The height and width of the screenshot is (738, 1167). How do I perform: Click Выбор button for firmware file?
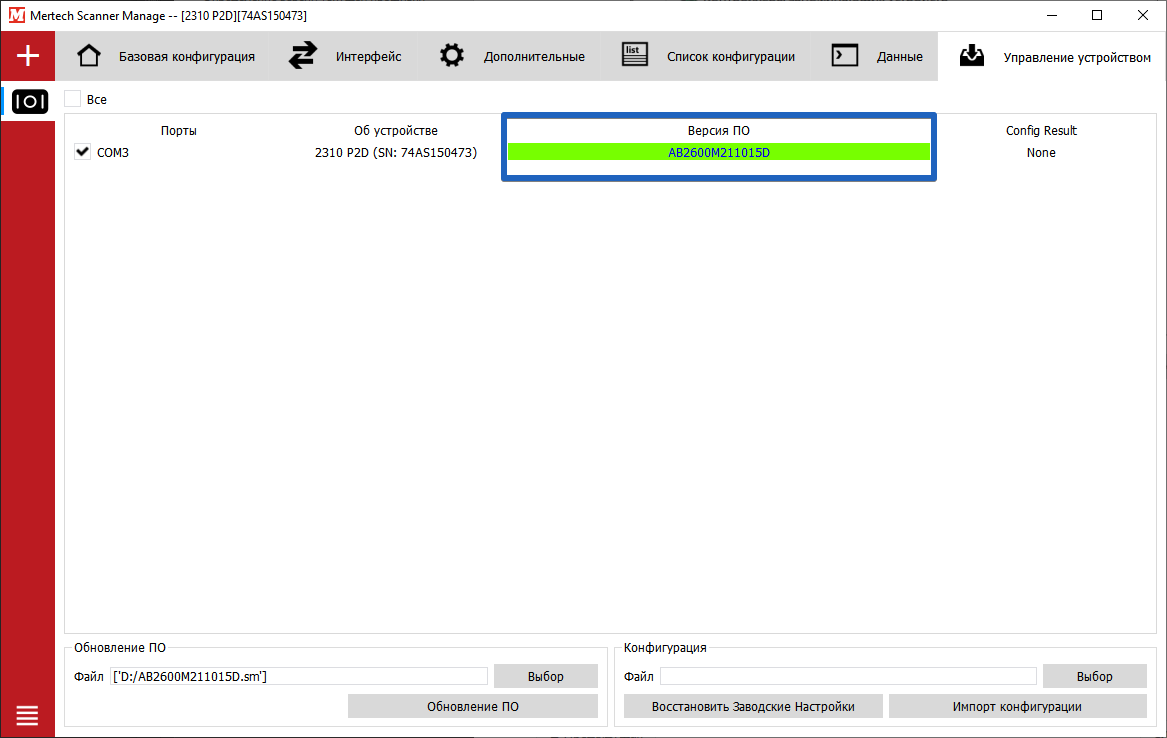coord(546,676)
